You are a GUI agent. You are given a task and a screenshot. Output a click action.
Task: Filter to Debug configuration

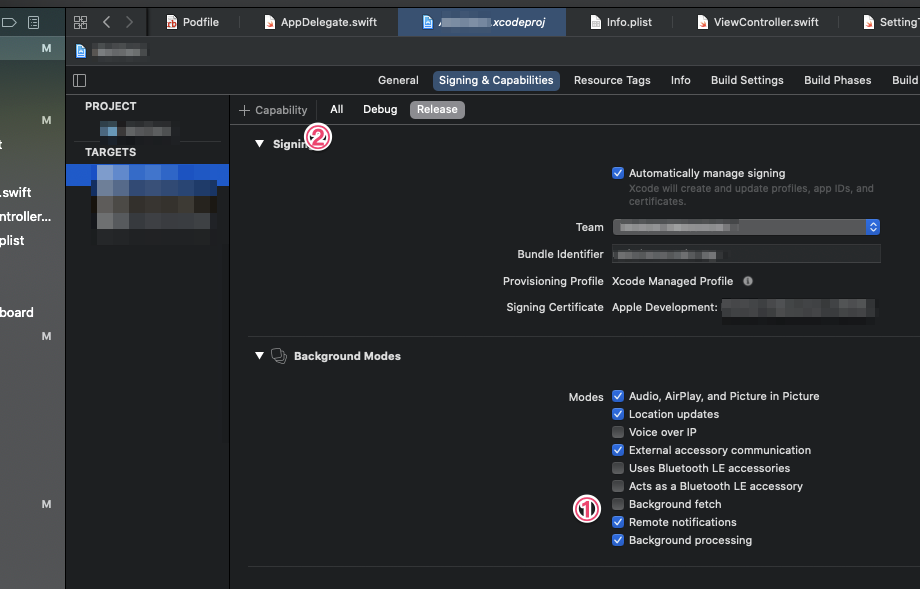pyautogui.click(x=380, y=109)
